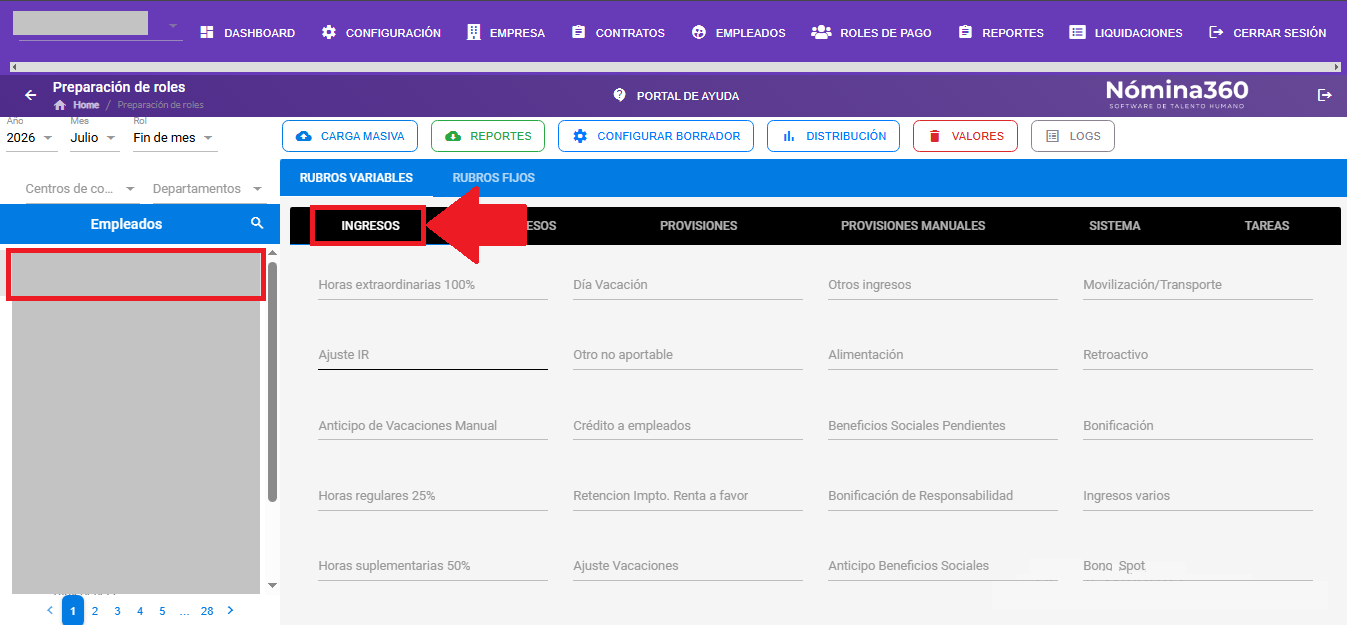Screen dimensions: 1347x625
Task: Click the Ajuste IR input field
Action: tap(433, 355)
